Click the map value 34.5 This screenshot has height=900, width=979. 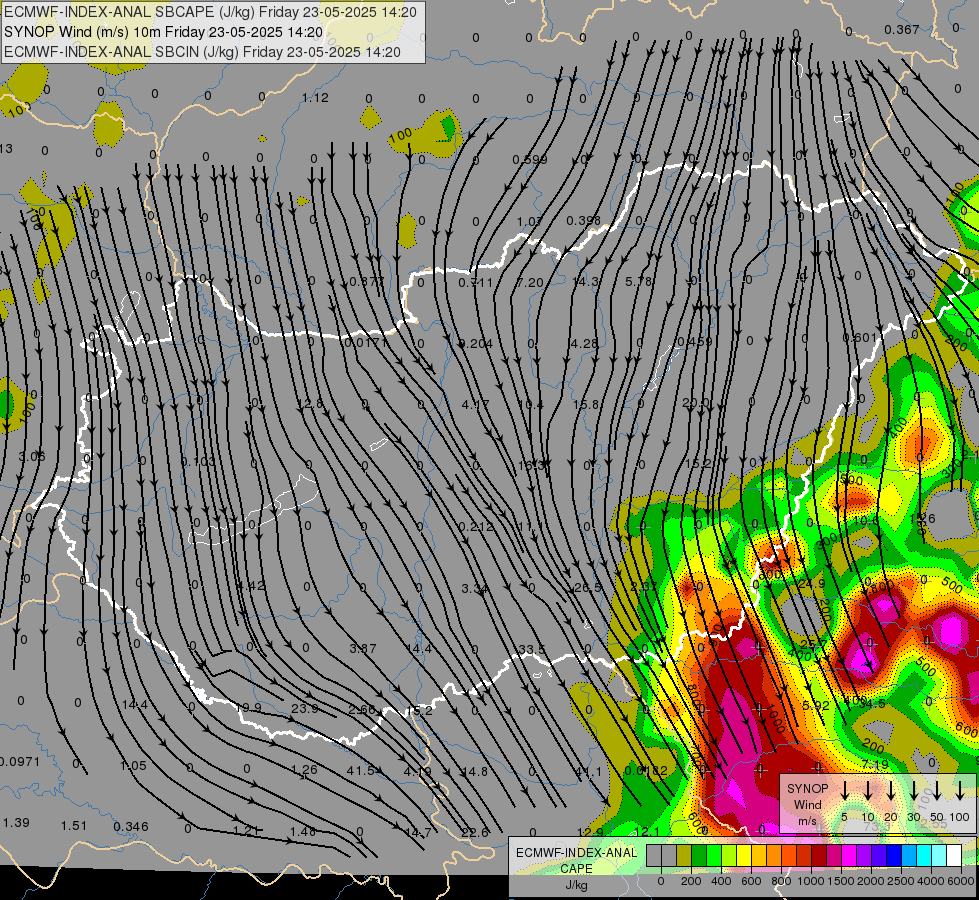coord(872,704)
